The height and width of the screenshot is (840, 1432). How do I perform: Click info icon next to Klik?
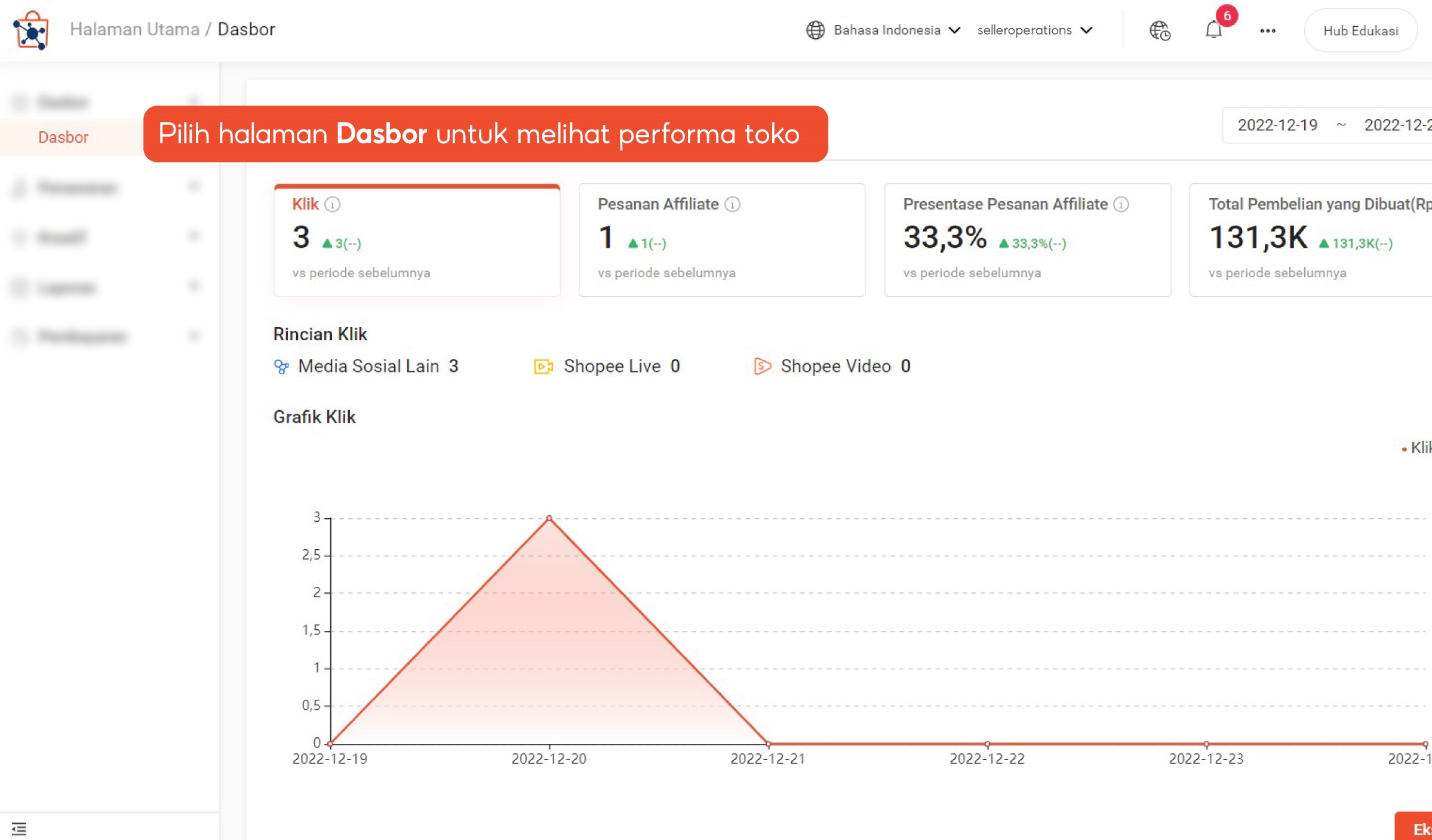333,204
